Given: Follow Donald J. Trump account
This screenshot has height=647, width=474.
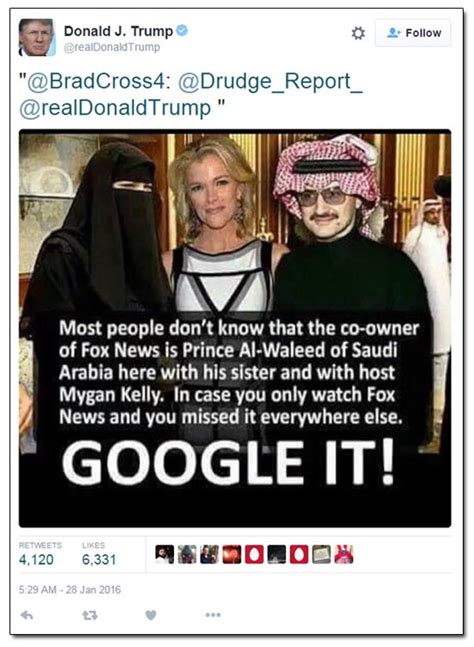Looking at the screenshot, I should click(413, 33).
